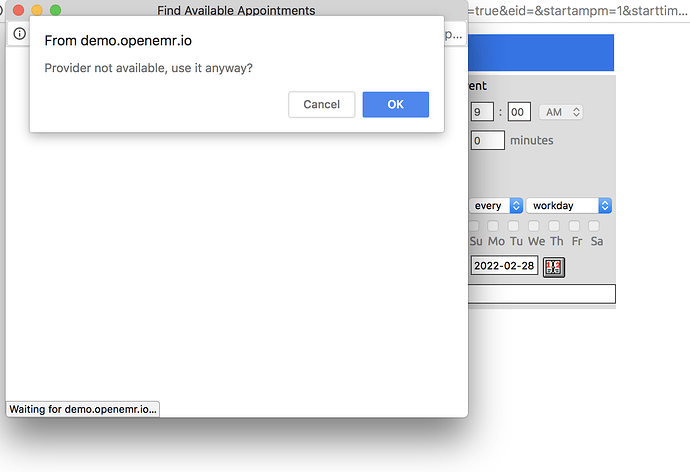Click the date field showing 2022-02-28
This screenshot has height=472, width=690.
click(x=504, y=266)
